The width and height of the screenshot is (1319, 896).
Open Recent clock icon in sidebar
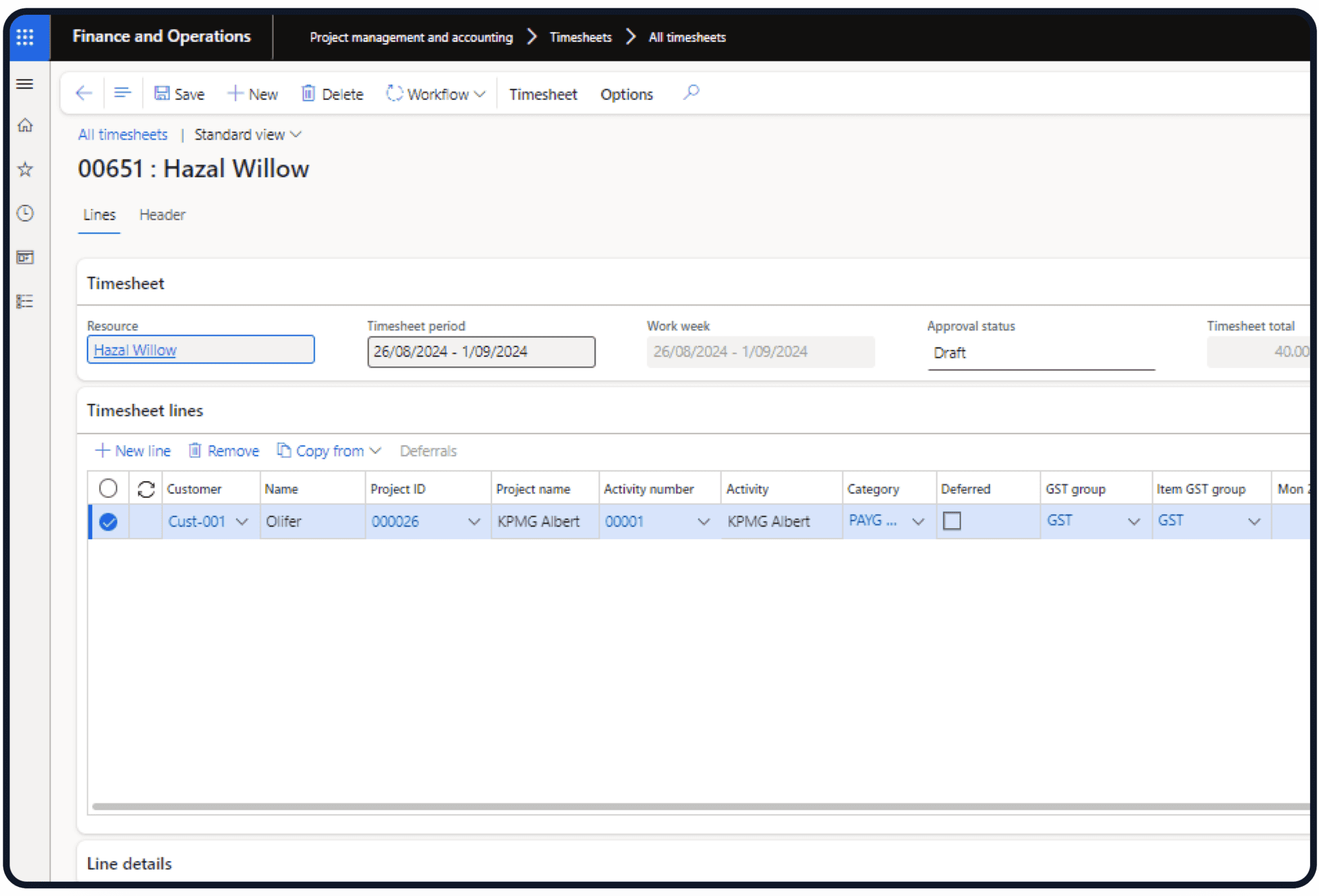click(x=25, y=213)
